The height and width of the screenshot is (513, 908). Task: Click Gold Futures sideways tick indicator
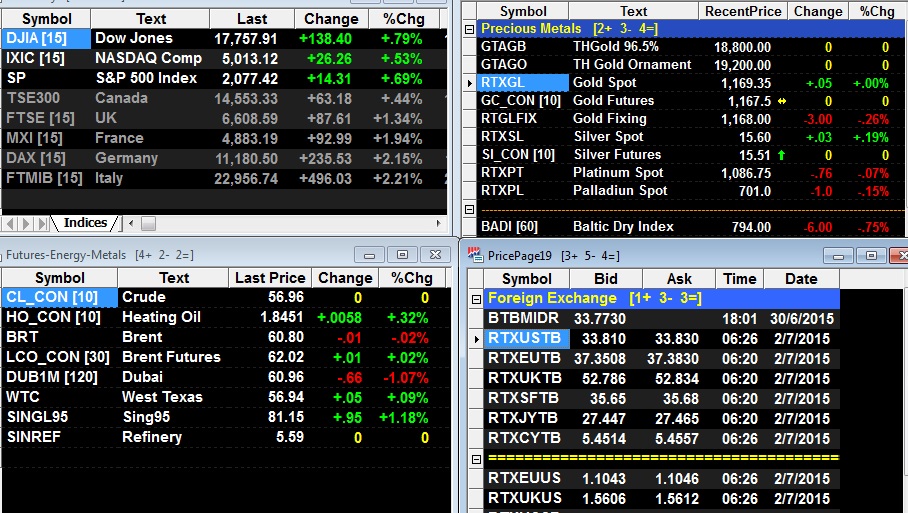point(782,101)
